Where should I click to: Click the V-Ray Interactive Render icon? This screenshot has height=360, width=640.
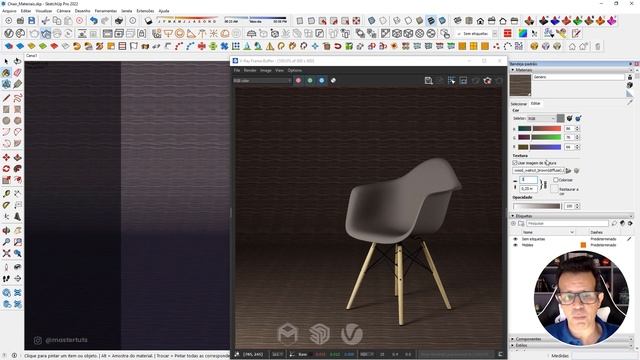(x=45, y=33)
